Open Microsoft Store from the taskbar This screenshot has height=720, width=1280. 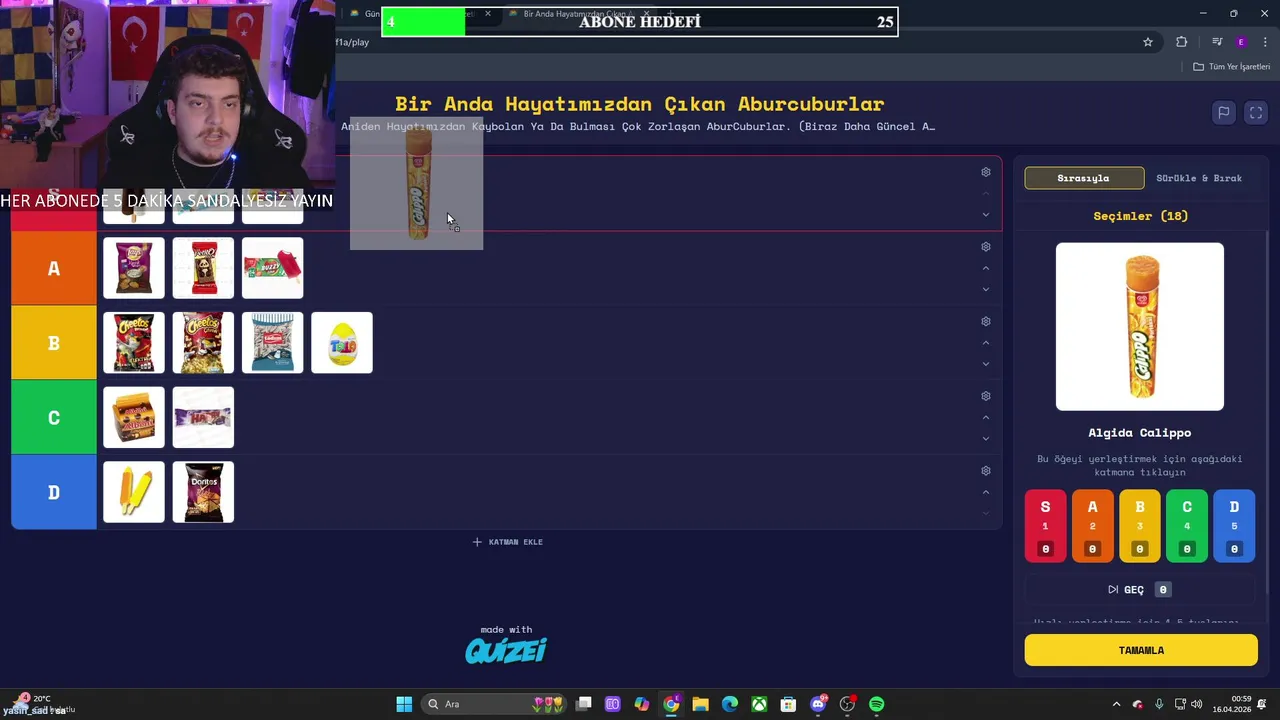[x=788, y=704]
